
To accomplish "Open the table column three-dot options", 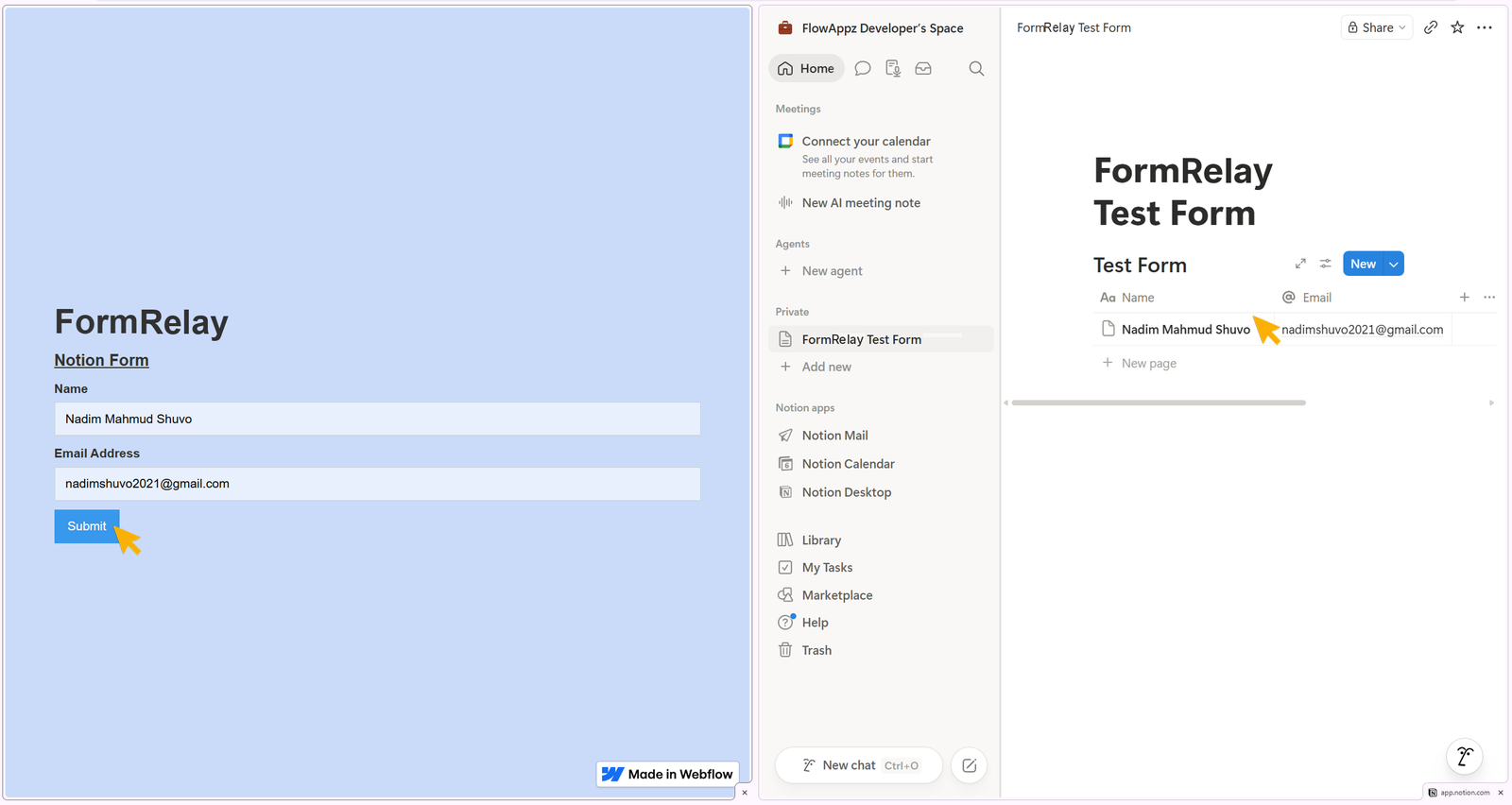I will (1489, 298).
